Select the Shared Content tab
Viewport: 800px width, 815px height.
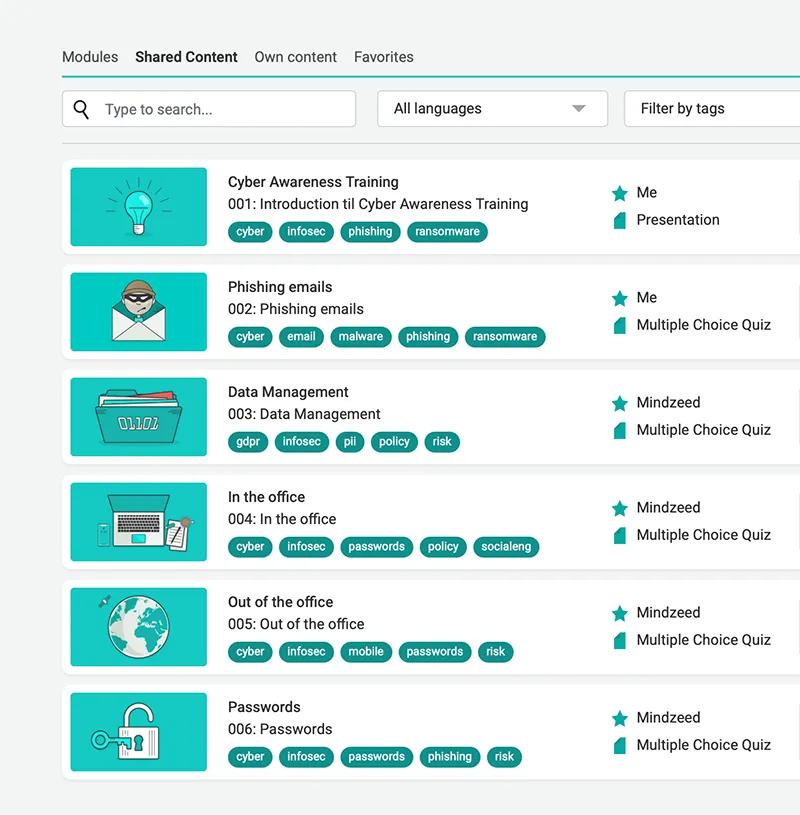click(186, 57)
